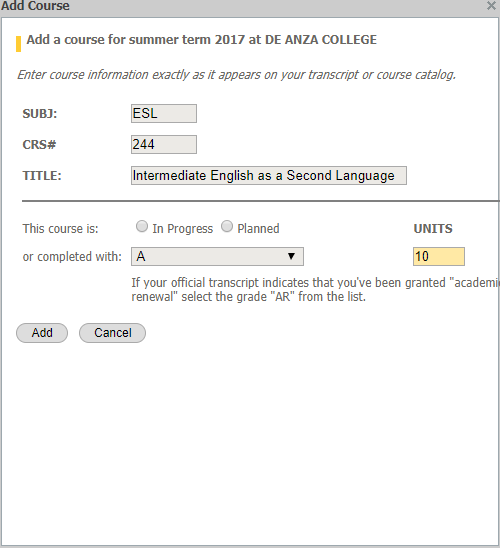Click the yellow marker beside the heading
500x548 pixels.
point(19,44)
